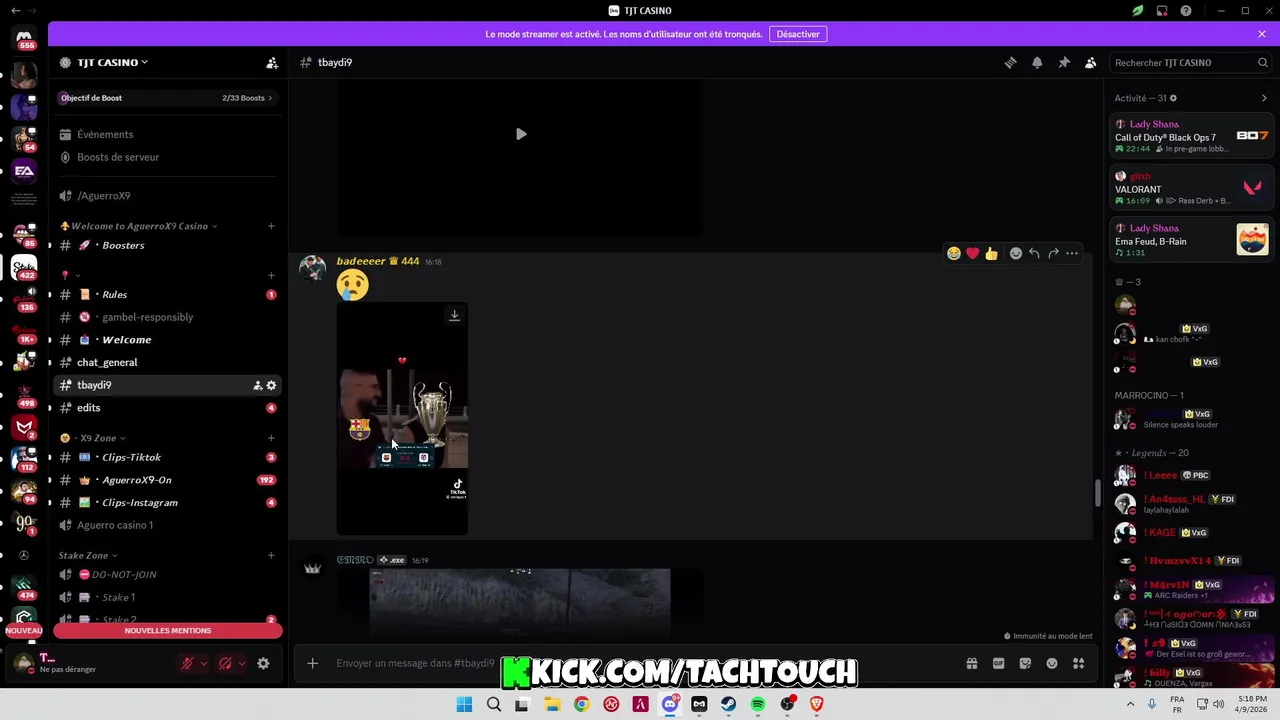Forward badeeeer's message
Screen dimensions: 1280x720
click(1053, 253)
